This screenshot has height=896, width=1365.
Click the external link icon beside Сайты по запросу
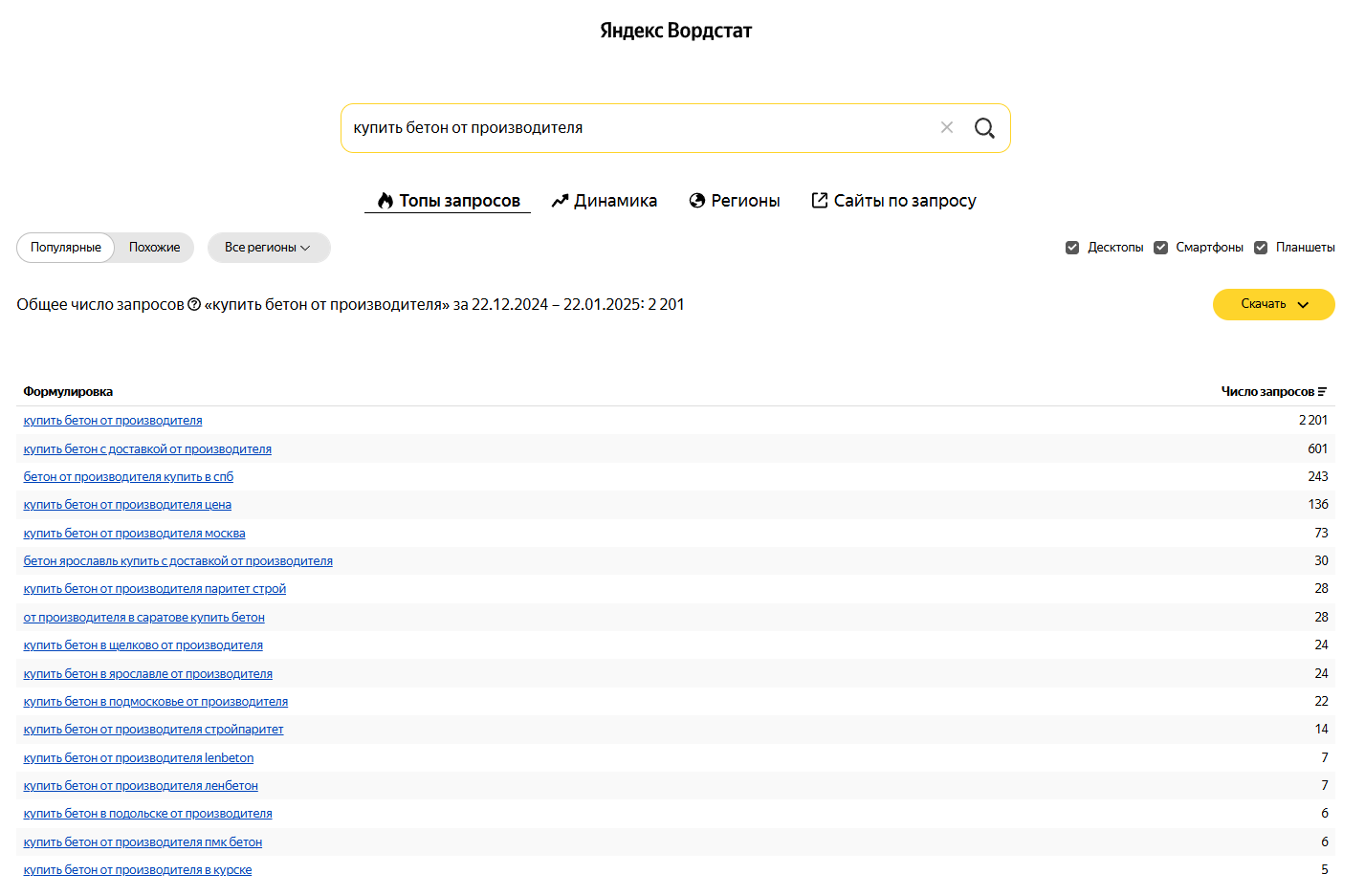pos(820,200)
